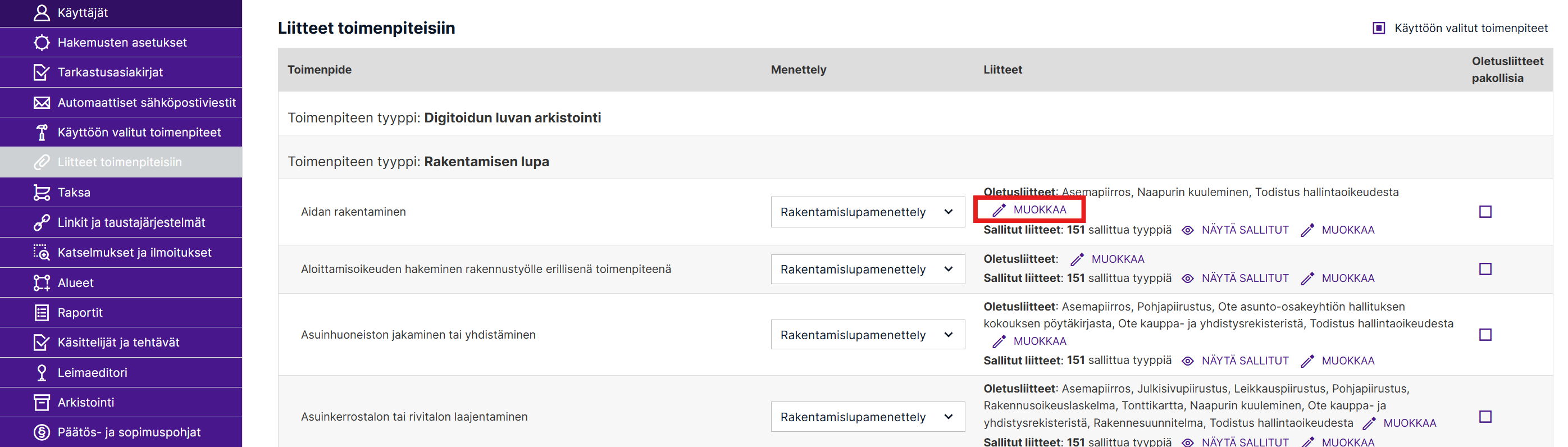Open Menettely dropdown for Aidan rakentaminen

point(867,212)
